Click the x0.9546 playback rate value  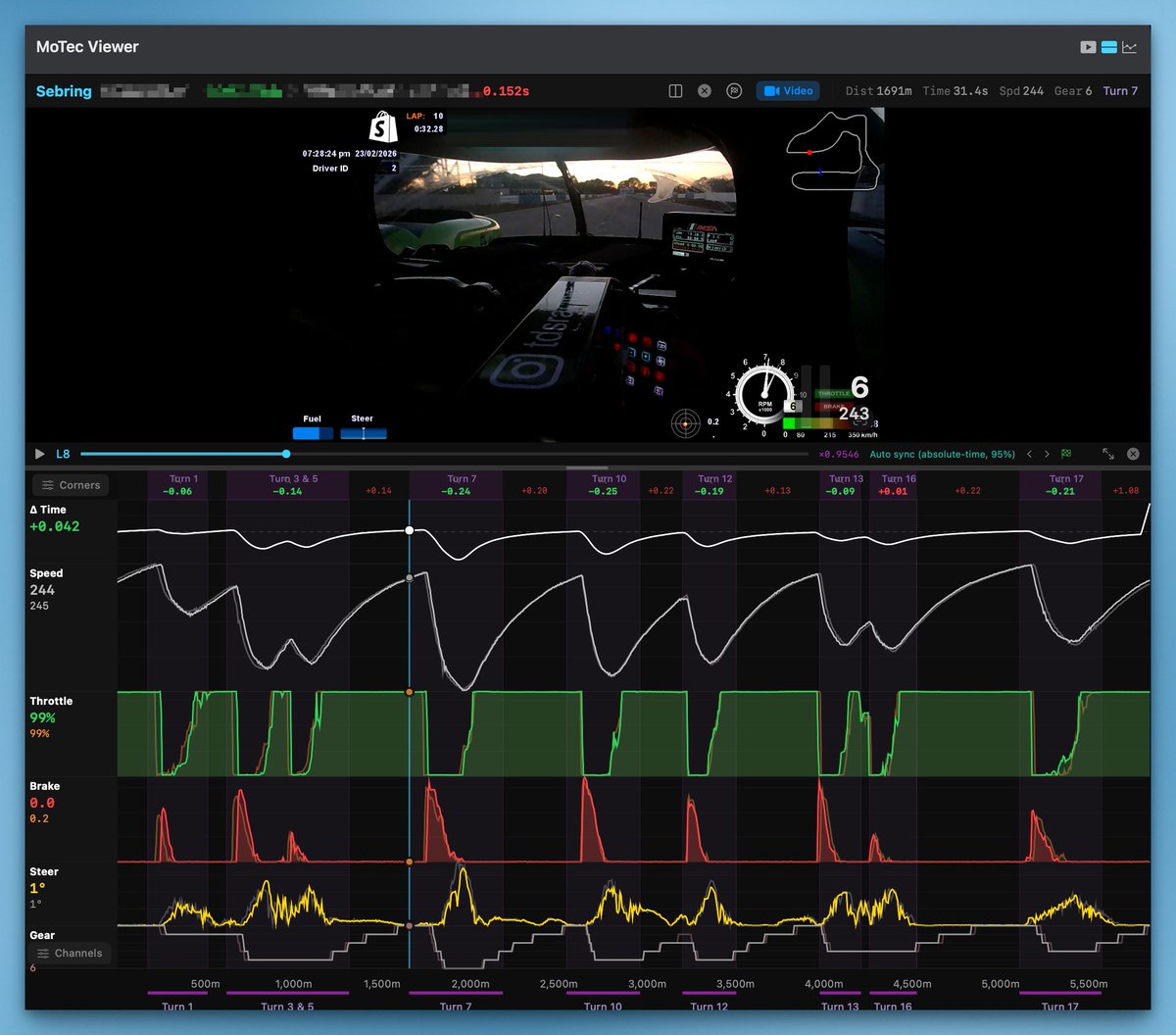839,454
